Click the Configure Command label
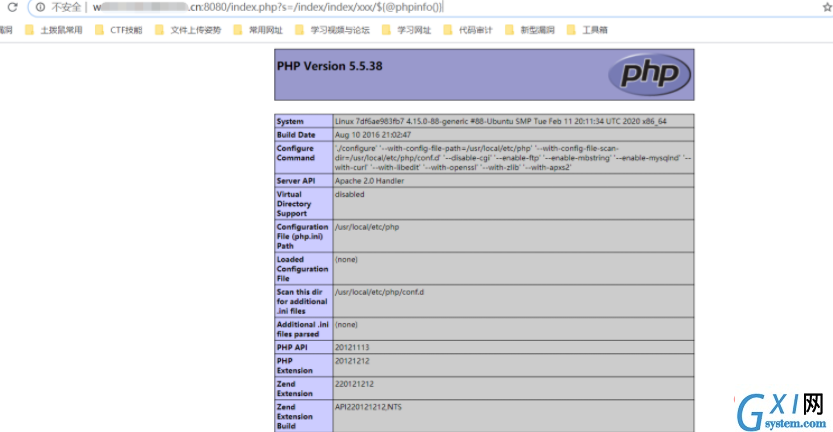The image size is (833, 432). (295, 153)
